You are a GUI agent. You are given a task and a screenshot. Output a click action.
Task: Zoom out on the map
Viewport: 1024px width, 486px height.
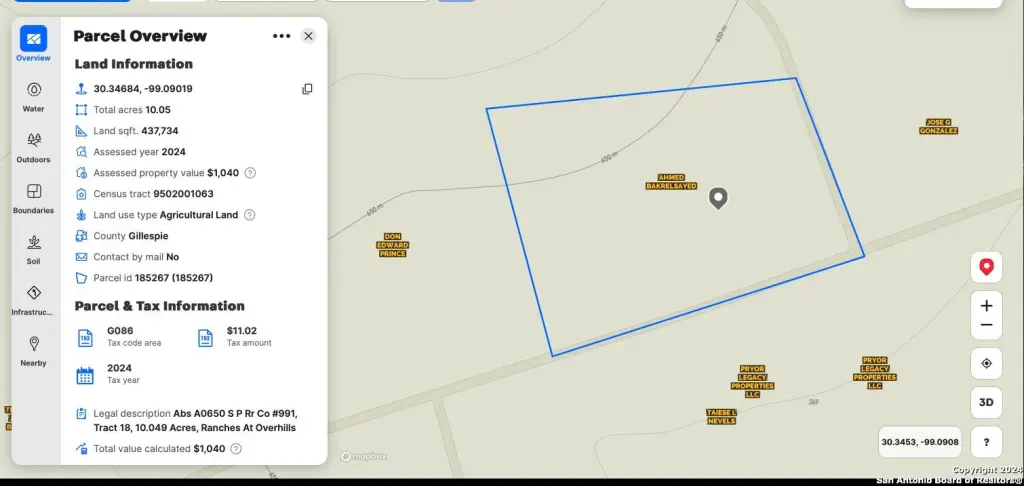(986, 325)
